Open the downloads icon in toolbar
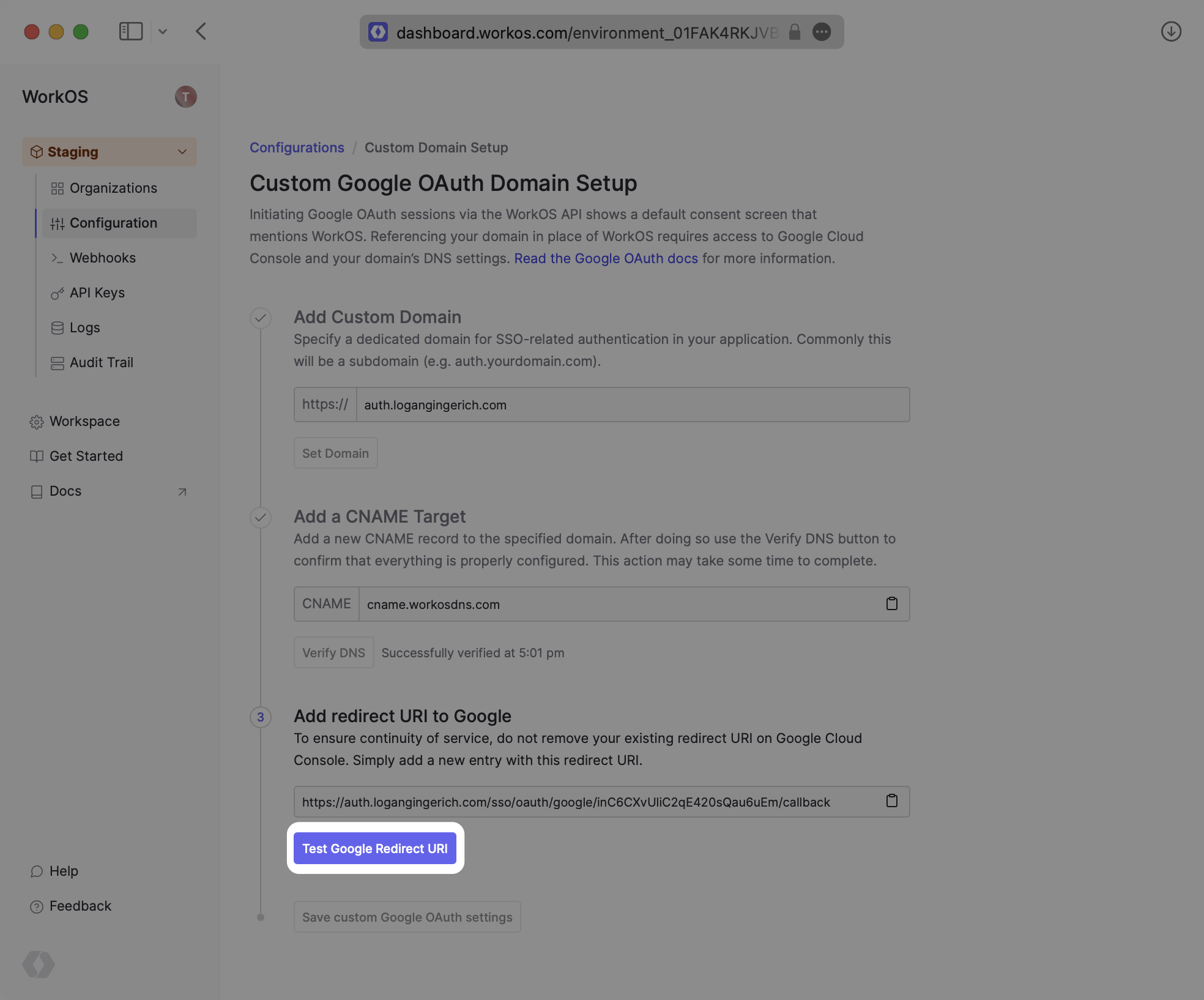Screen dimensions: 1204x1000 [1170, 31]
